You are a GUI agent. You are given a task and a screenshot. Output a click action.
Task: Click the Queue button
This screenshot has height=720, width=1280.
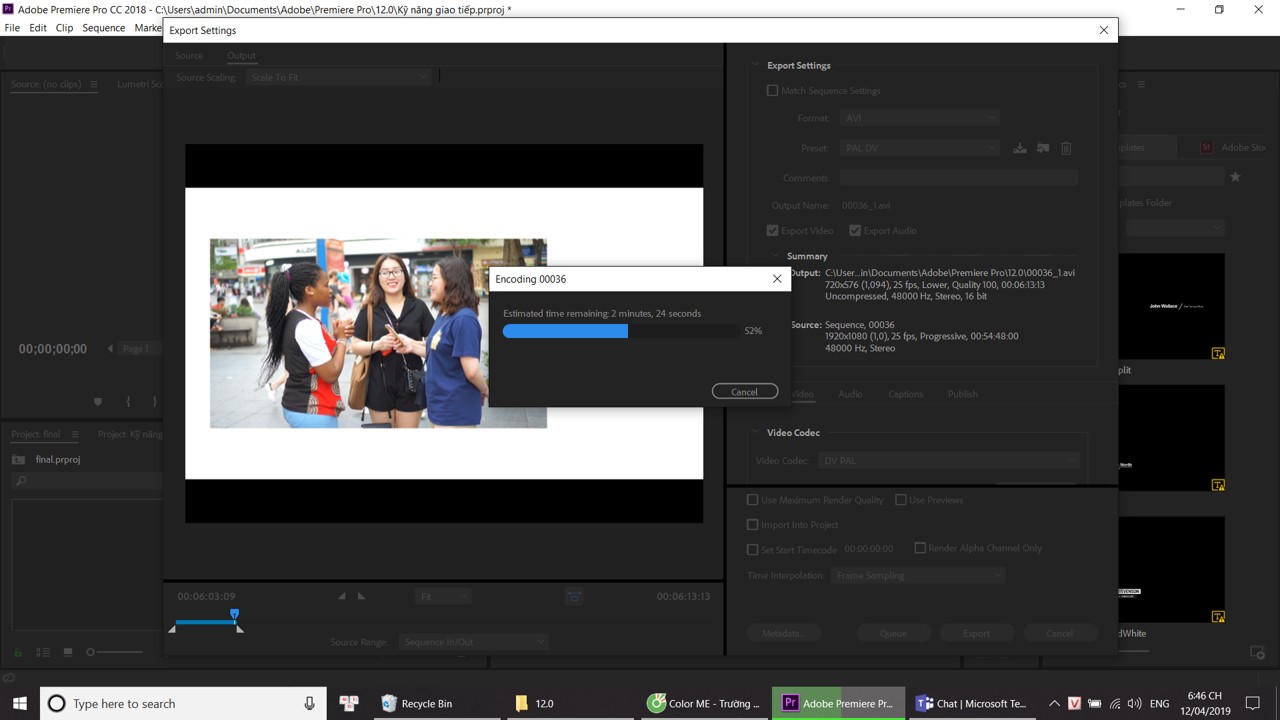click(x=893, y=633)
